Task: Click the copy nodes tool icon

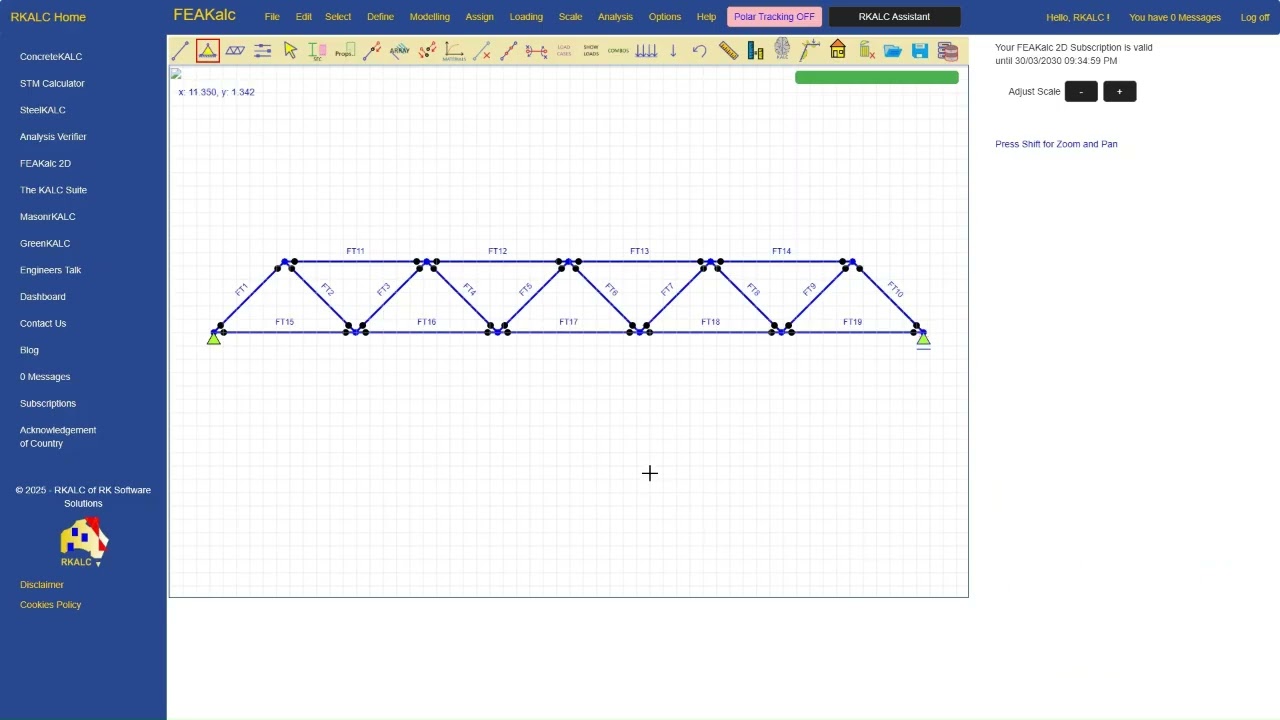Action: click(427, 50)
